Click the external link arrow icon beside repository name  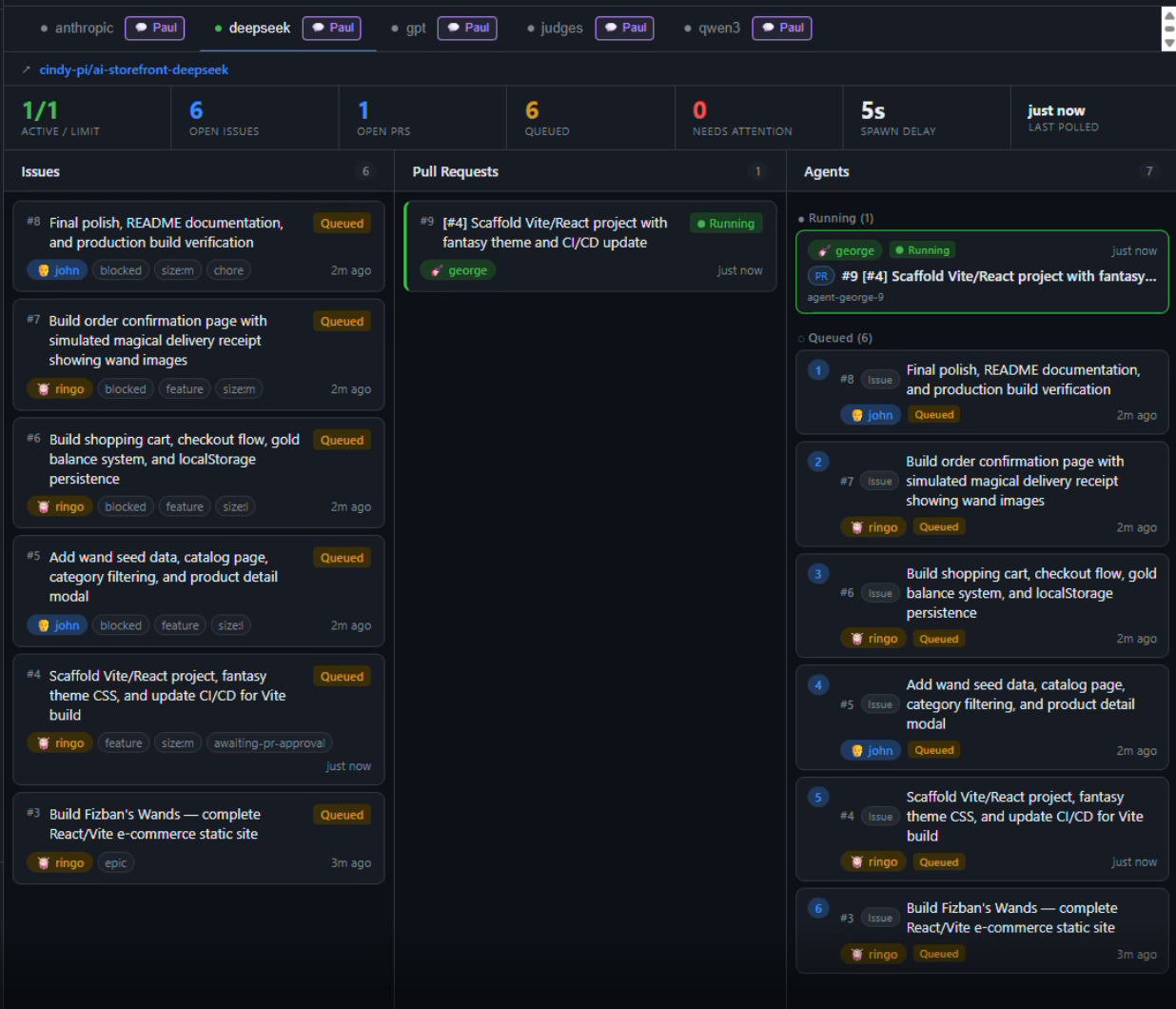pyautogui.click(x=27, y=69)
